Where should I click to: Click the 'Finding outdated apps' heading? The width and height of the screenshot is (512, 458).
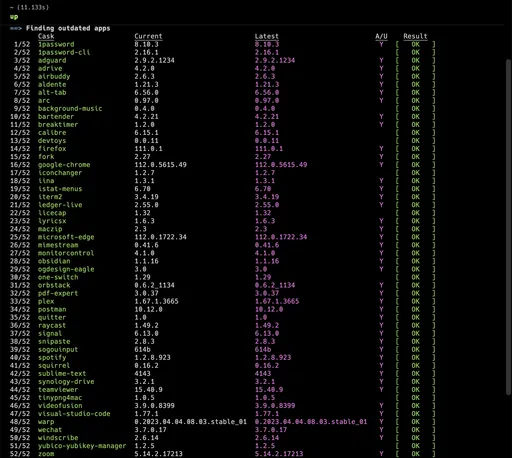pos(68,28)
